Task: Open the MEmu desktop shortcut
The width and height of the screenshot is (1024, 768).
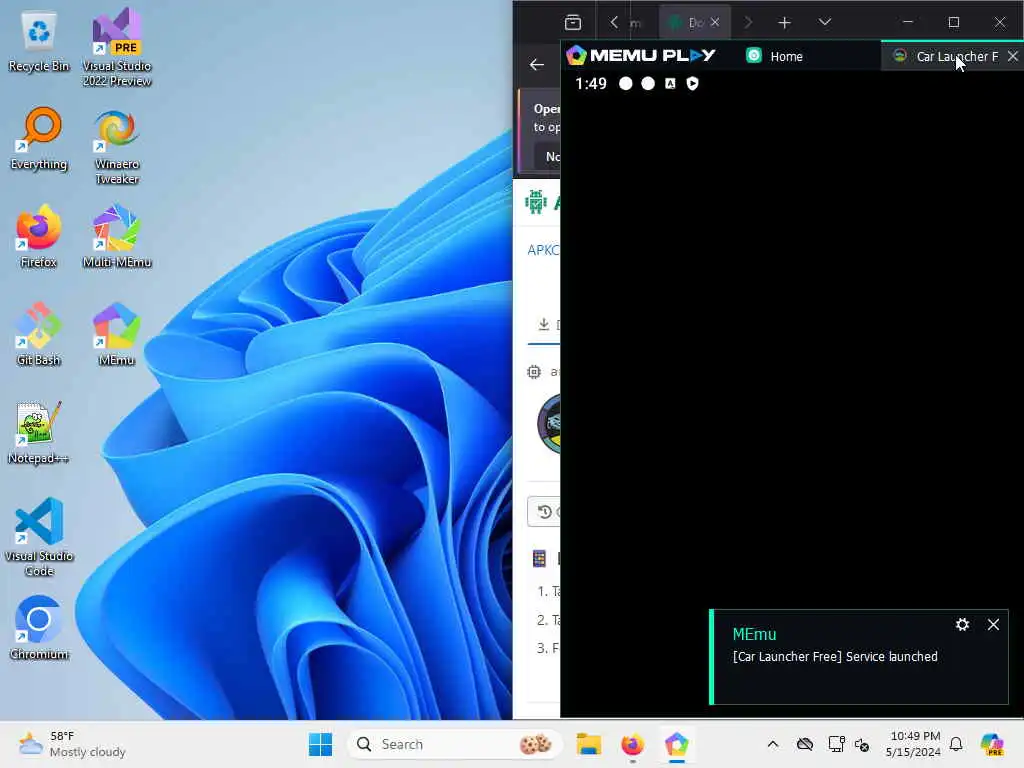Action: coord(117,334)
